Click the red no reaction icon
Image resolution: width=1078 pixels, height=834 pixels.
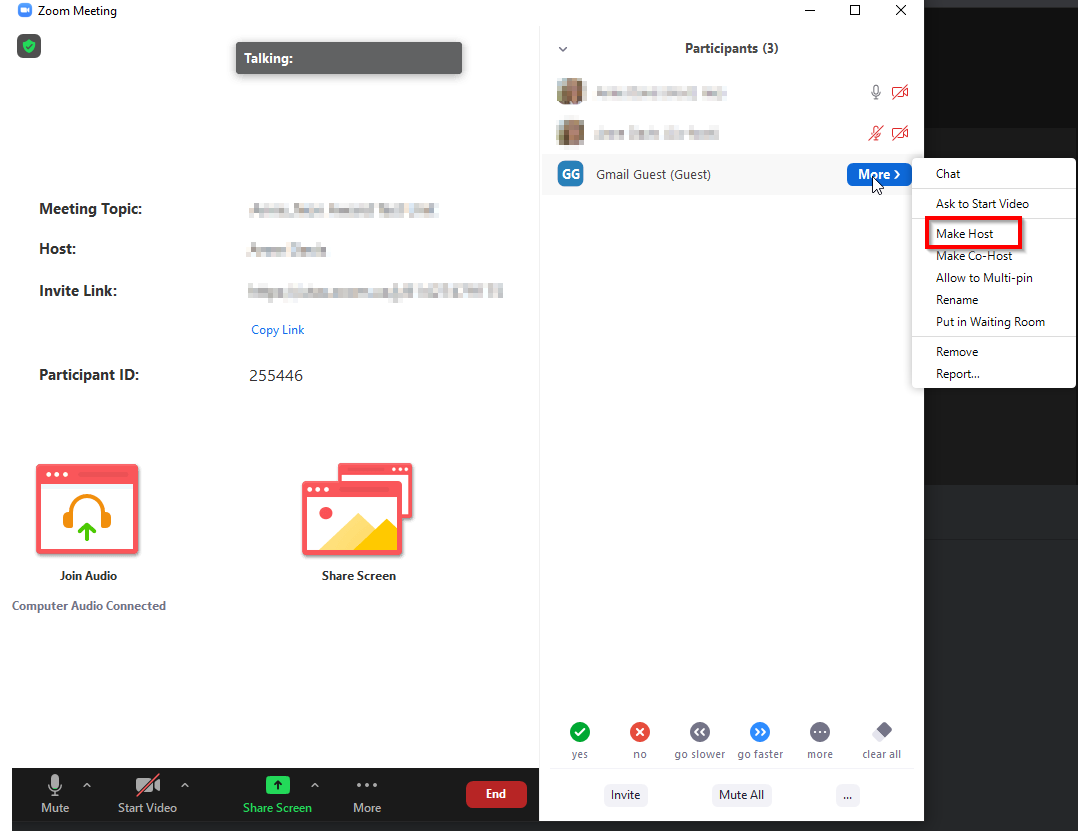tap(640, 732)
